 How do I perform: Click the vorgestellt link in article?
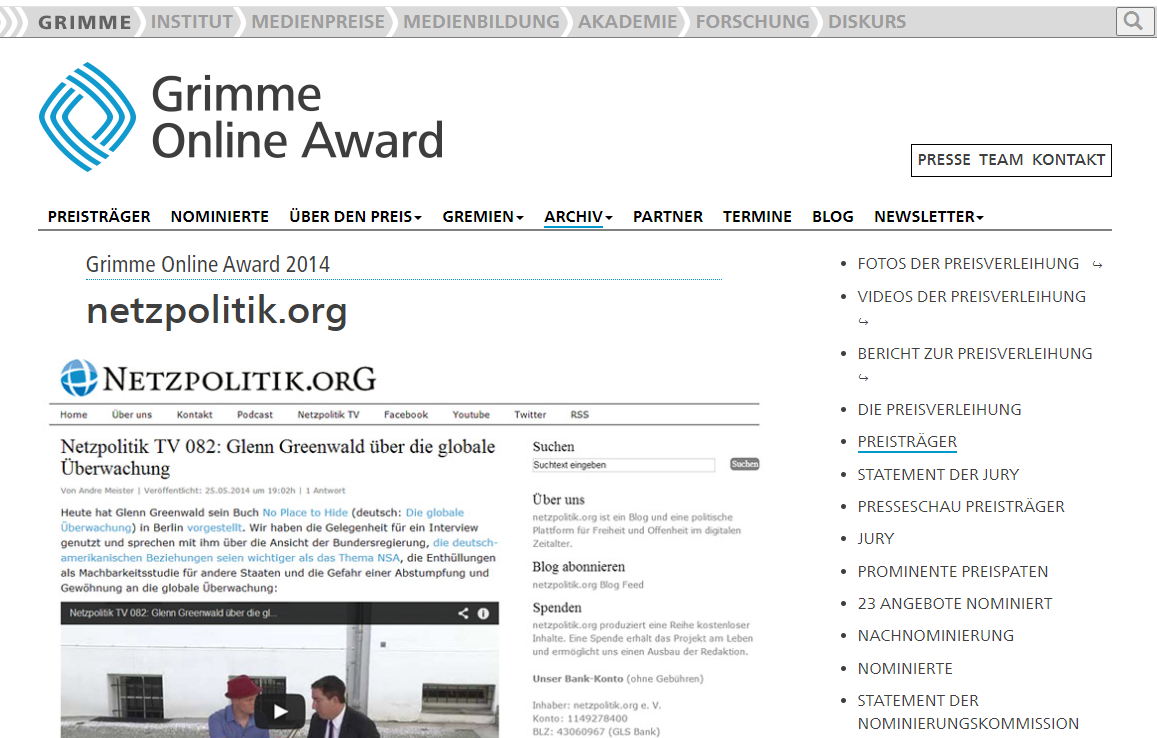[215, 528]
